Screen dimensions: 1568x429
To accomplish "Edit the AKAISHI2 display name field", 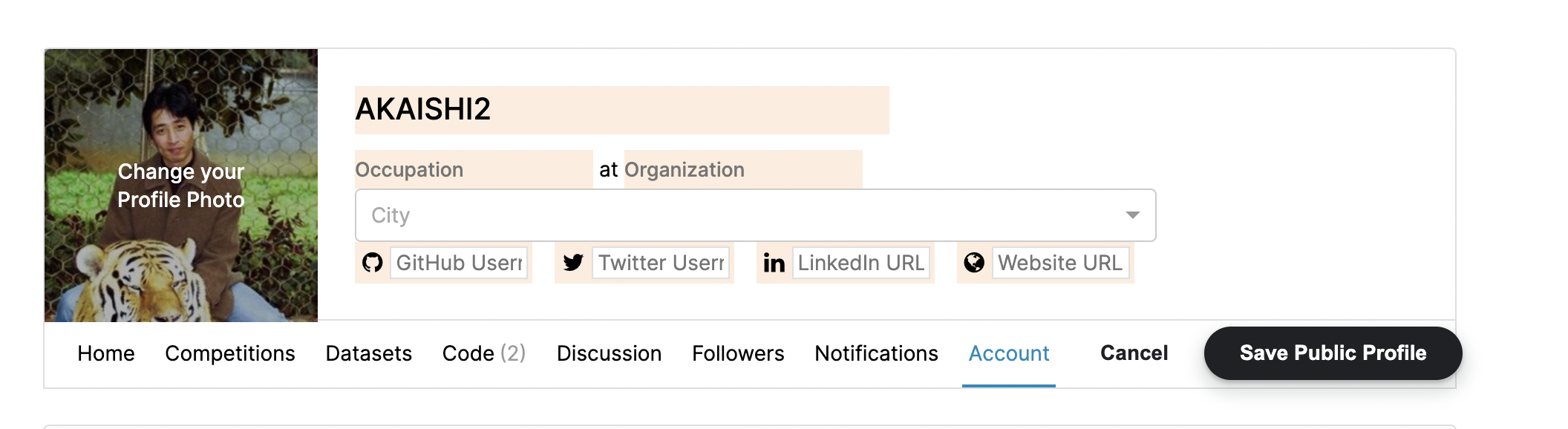I will click(621, 110).
